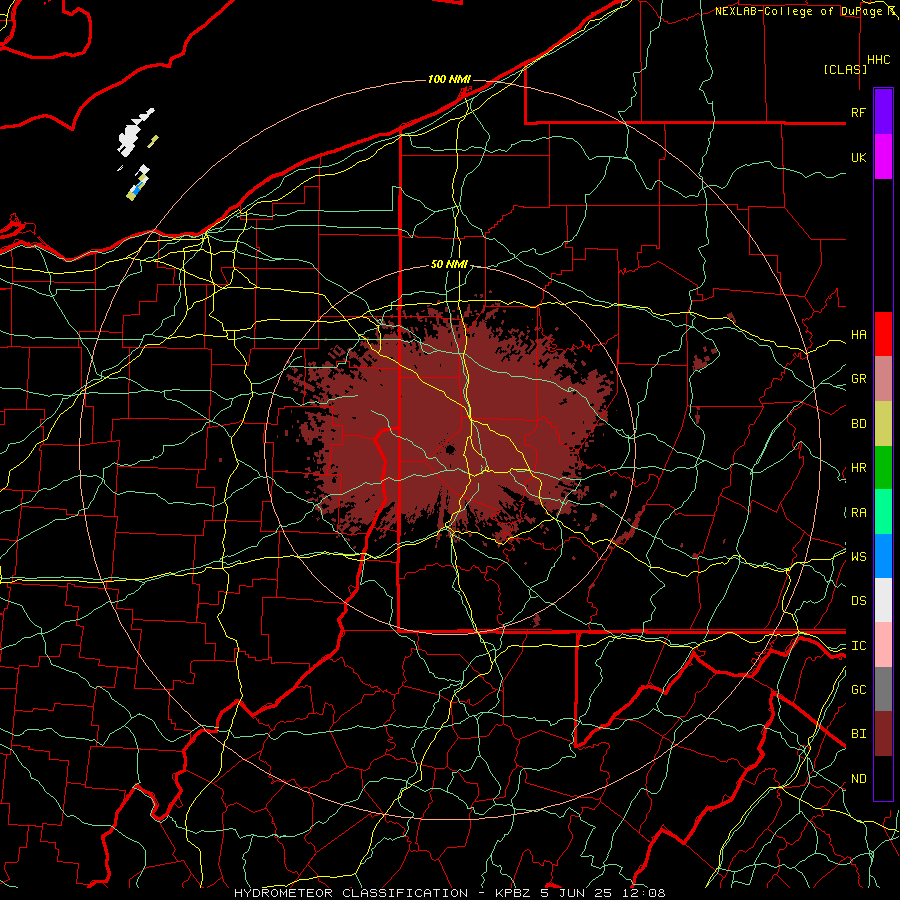Click the "WS" legend label

(859, 557)
